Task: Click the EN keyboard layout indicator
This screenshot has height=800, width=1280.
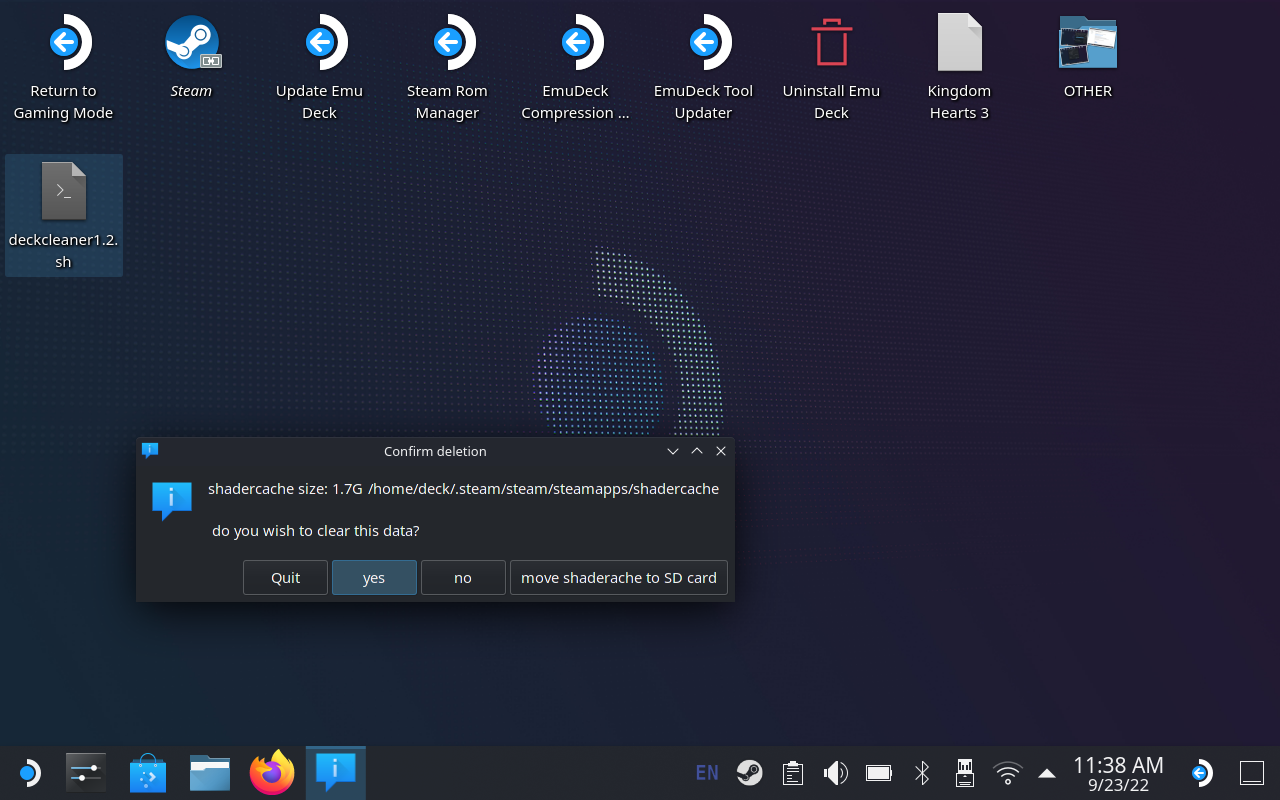Action: tap(707, 773)
